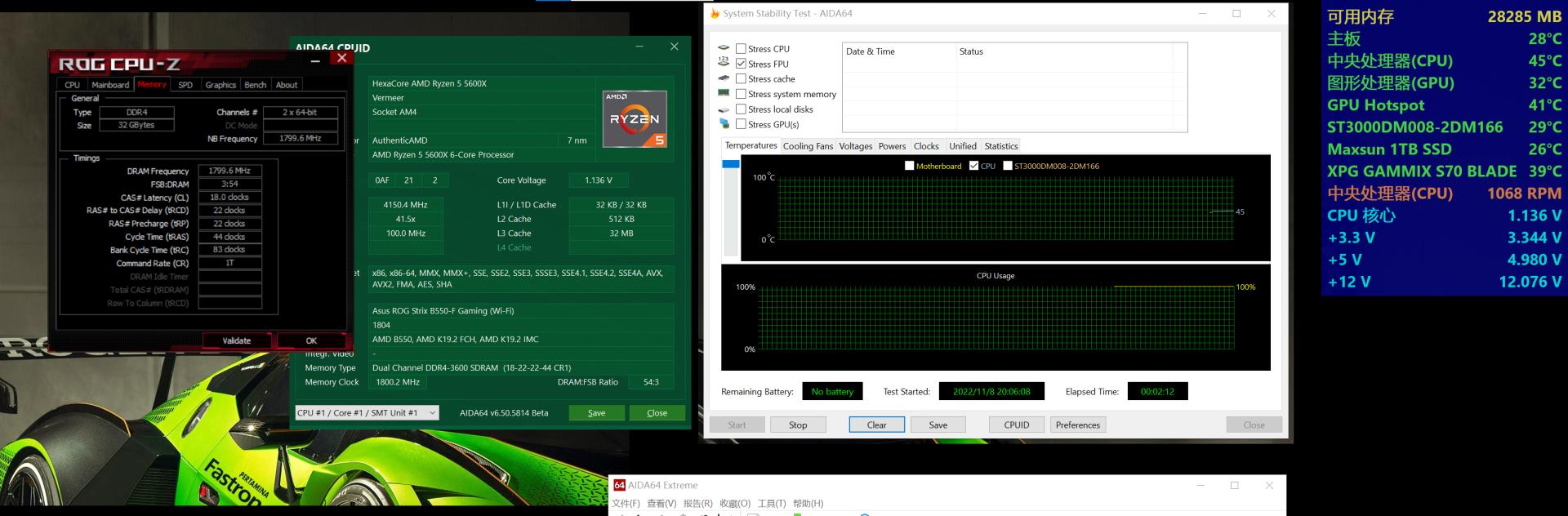Click the CPU chip icon beside Stress CPU

click(724, 48)
